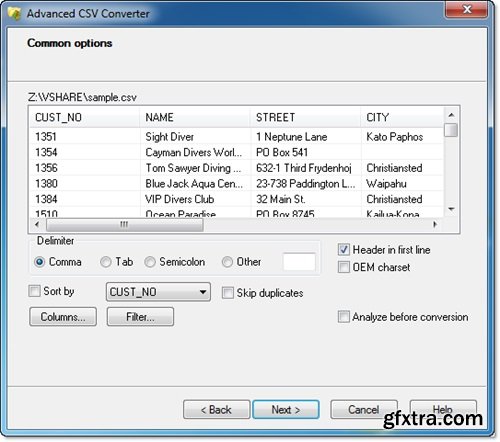Click the Z:\VSHARE\sample.csv file path label
500x442 pixels.
point(82,97)
